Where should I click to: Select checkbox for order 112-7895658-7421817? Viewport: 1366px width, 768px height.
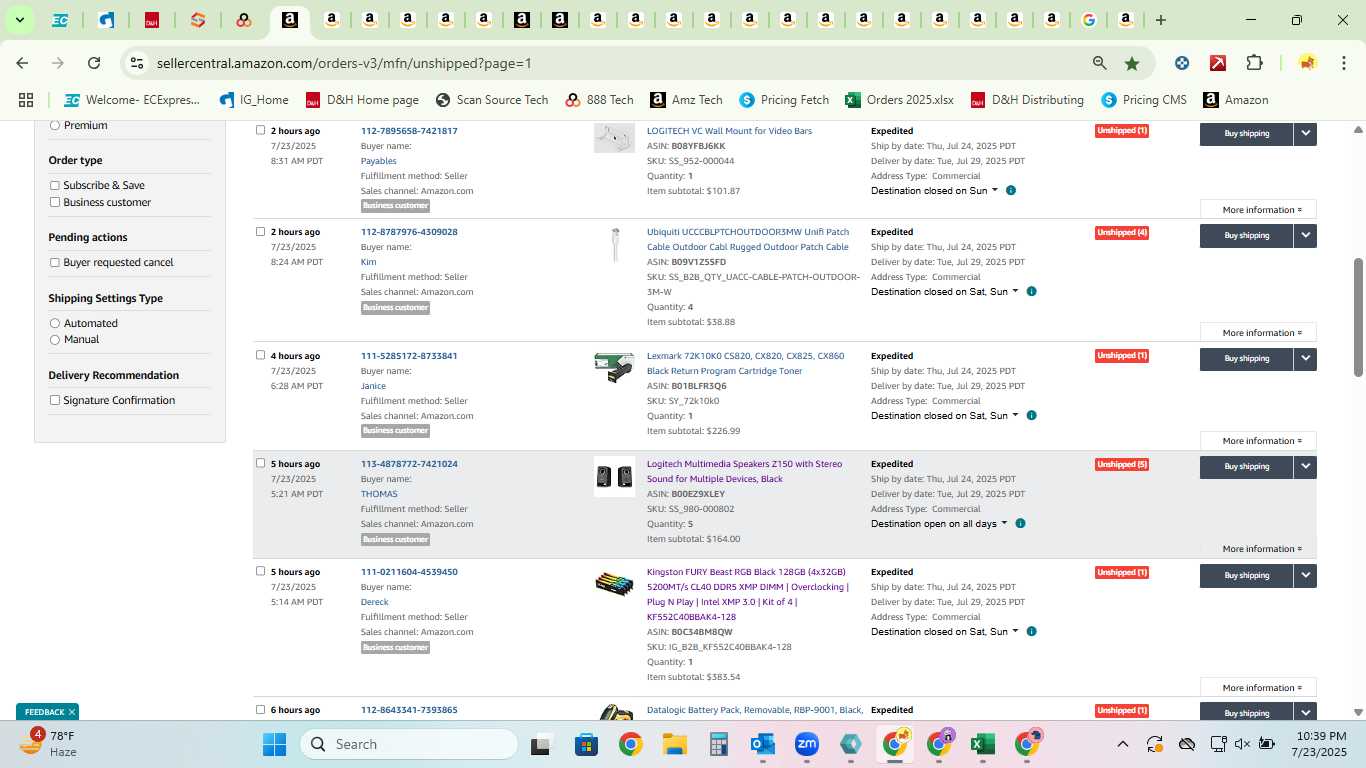(261, 130)
